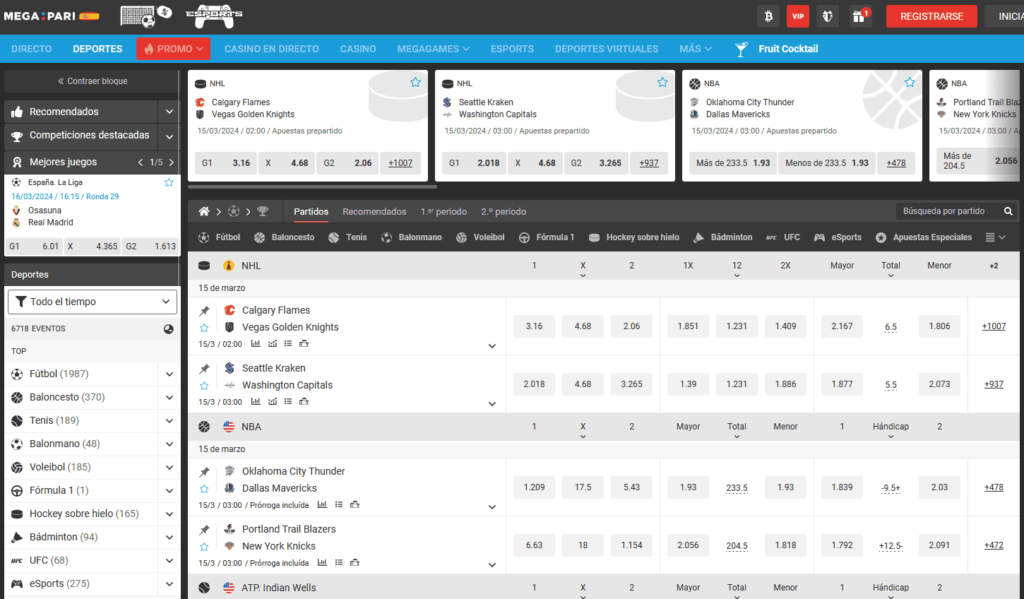Expand the Portland Trail Blazers match row

pos(491,563)
